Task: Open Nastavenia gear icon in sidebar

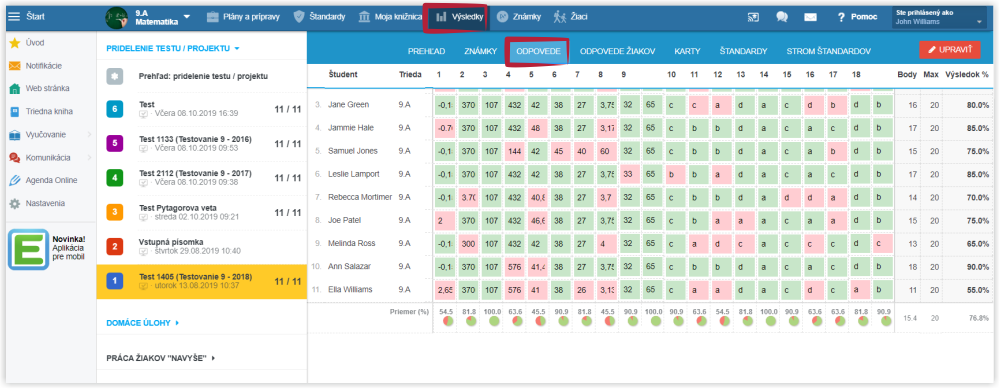Action: (x=14, y=203)
